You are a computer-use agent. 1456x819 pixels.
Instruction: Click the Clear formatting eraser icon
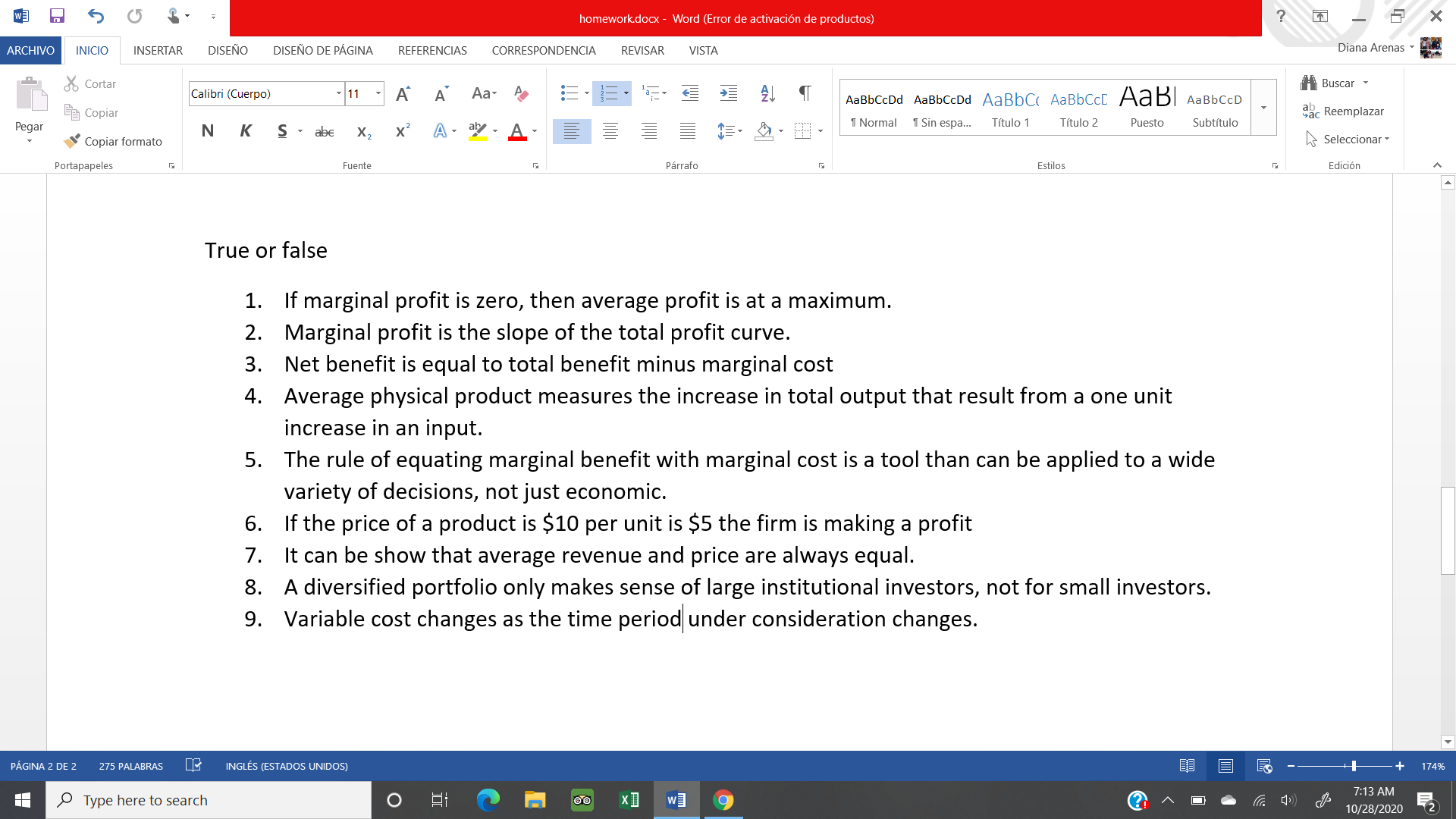pos(521,93)
